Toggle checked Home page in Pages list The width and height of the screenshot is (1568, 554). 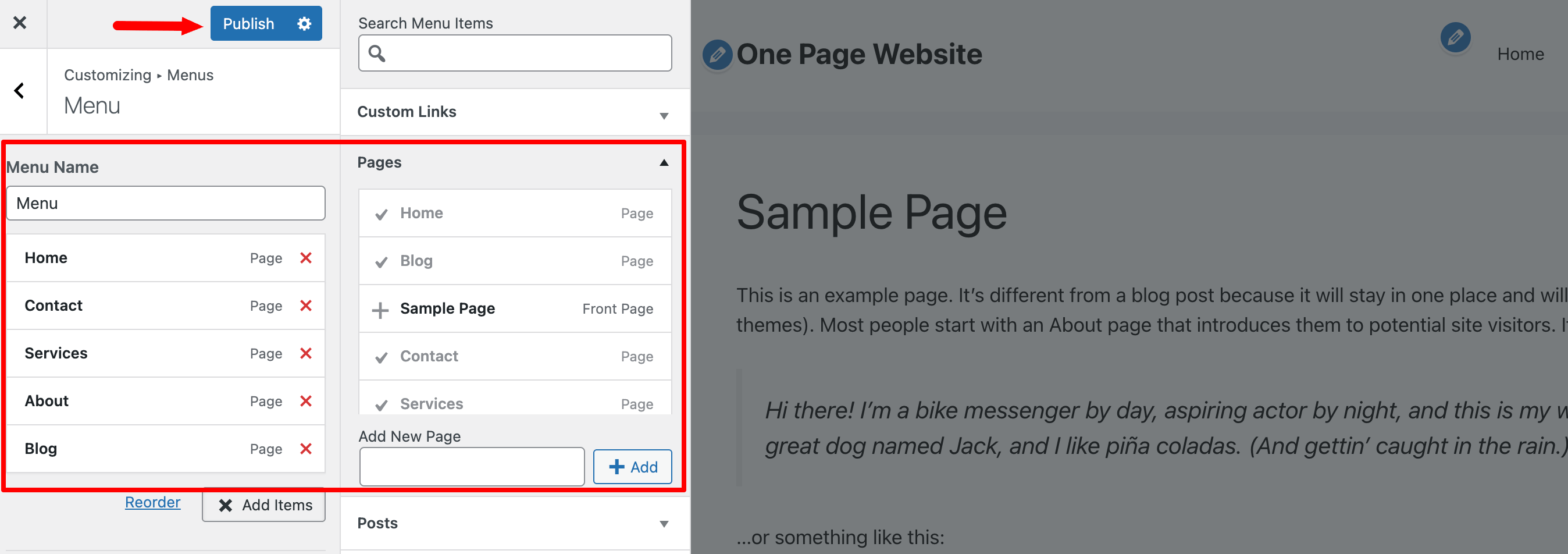tap(515, 213)
